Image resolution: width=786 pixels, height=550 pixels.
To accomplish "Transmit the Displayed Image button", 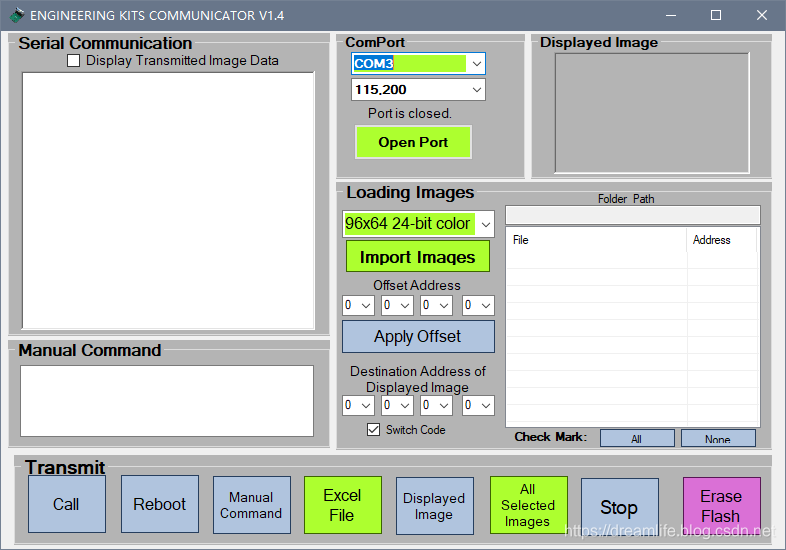I will click(x=435, y=506).
